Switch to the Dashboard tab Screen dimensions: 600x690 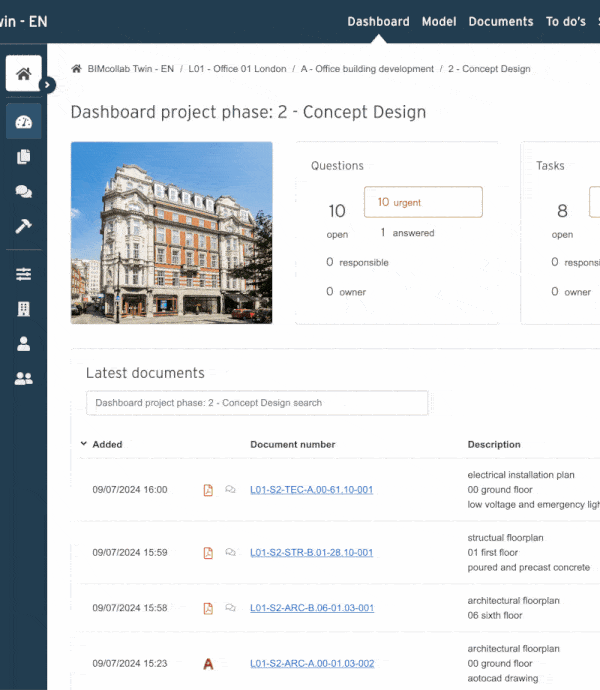378,22
